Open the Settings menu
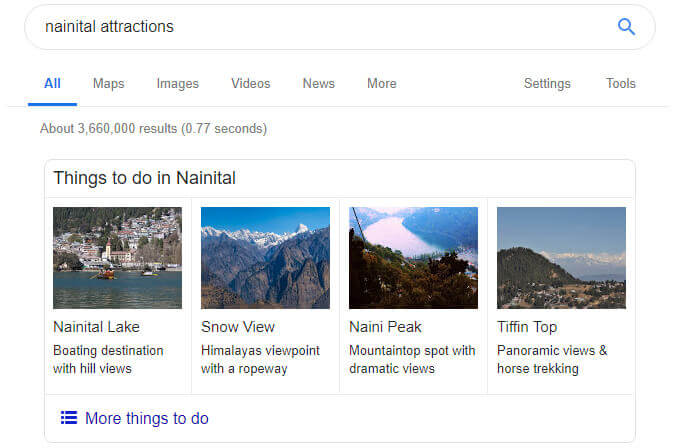The height and width of the screenshot is (448, 675). pyautogui.click(x=547, y=83)
